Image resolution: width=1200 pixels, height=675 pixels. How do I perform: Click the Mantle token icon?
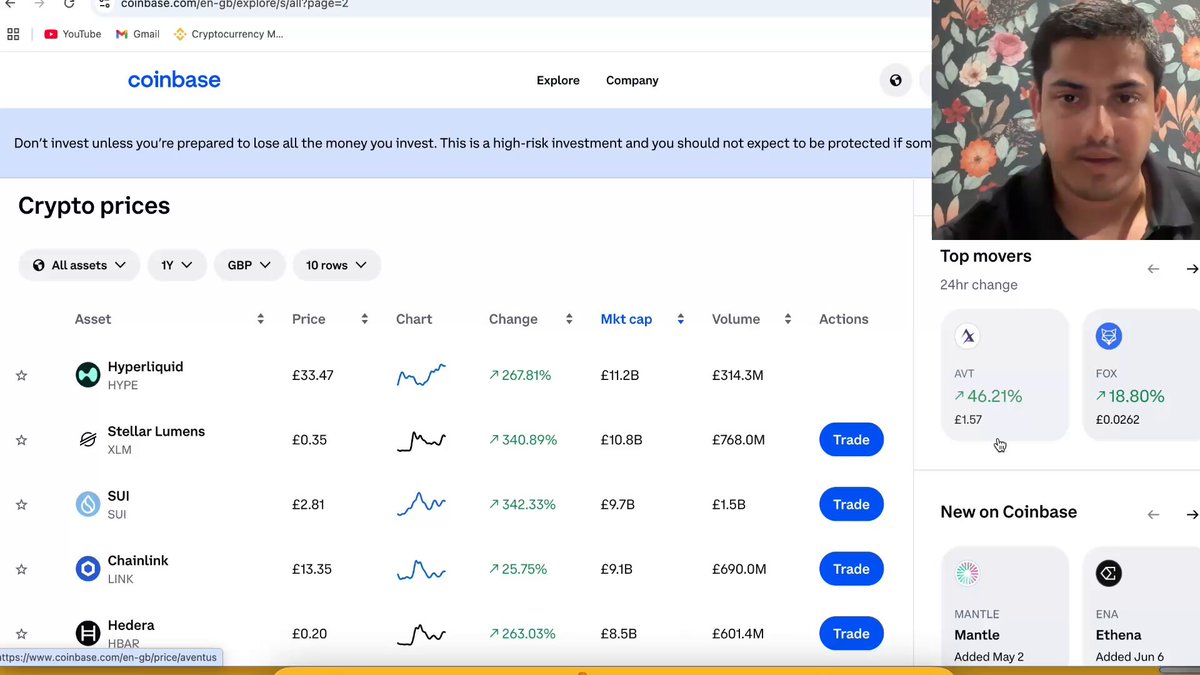pyautogui.click(x=967, y=573)
